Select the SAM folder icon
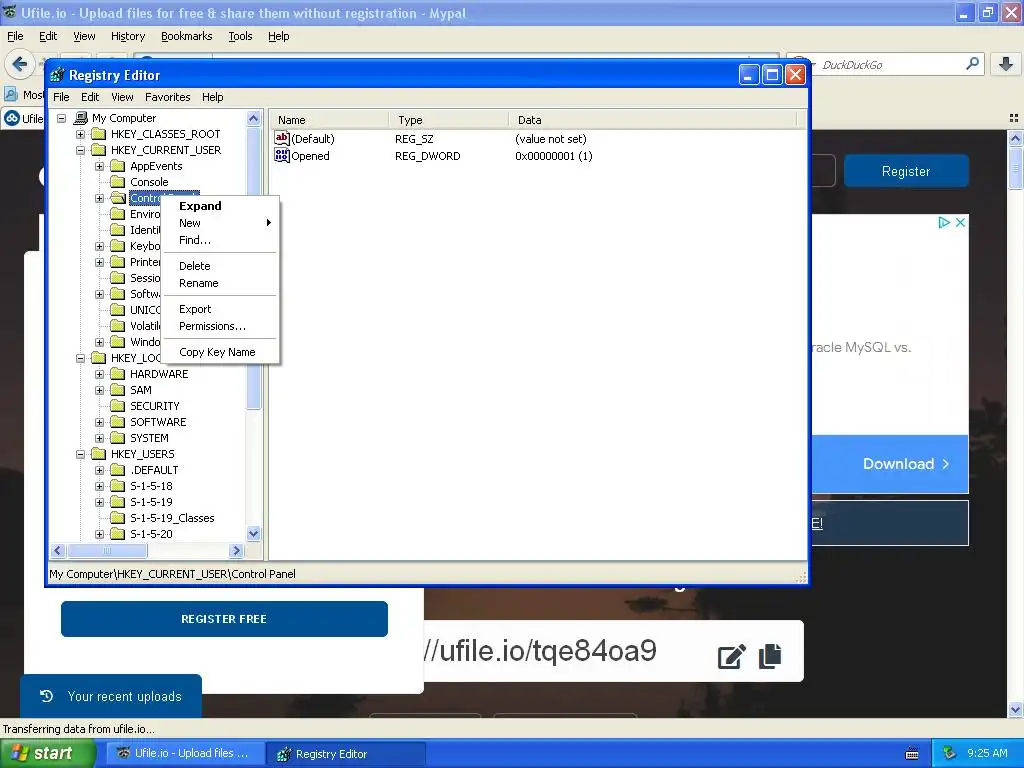1024x768 pixels. (118, 390)
